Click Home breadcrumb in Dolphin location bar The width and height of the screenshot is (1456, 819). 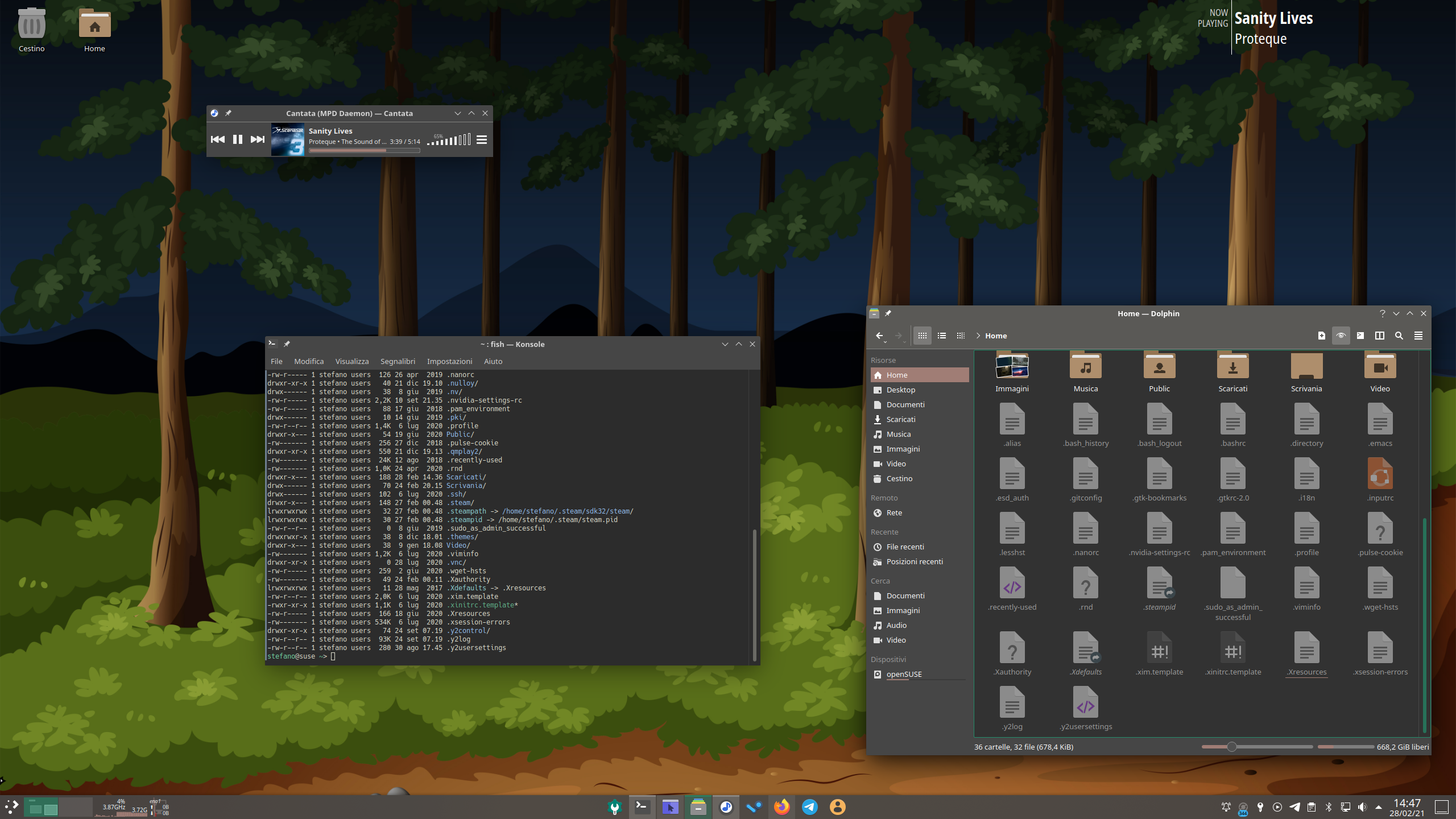tap(996, 336)
